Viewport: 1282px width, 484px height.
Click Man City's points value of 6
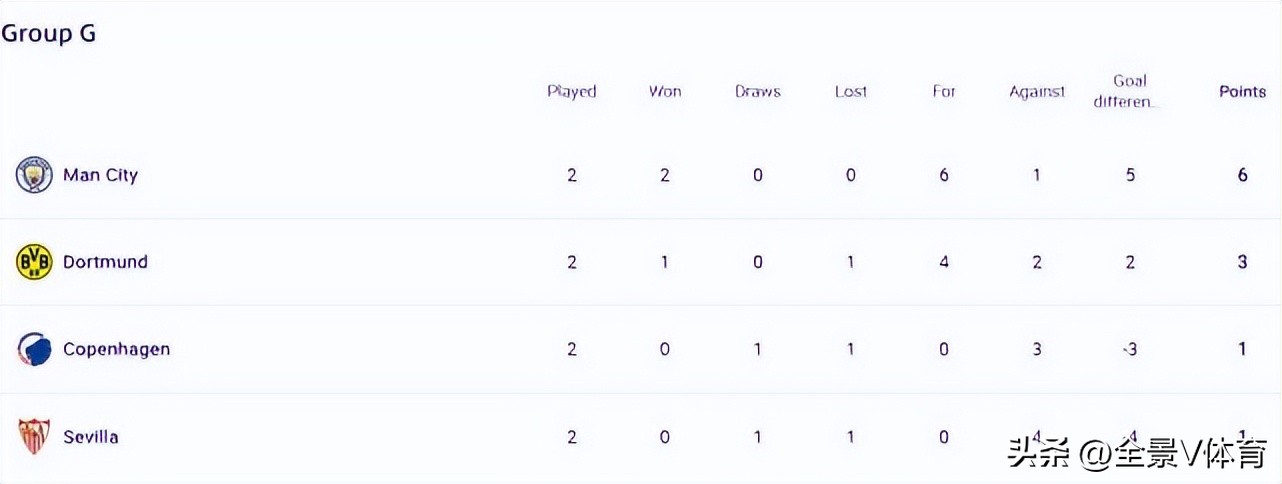tap(1243, 175)
